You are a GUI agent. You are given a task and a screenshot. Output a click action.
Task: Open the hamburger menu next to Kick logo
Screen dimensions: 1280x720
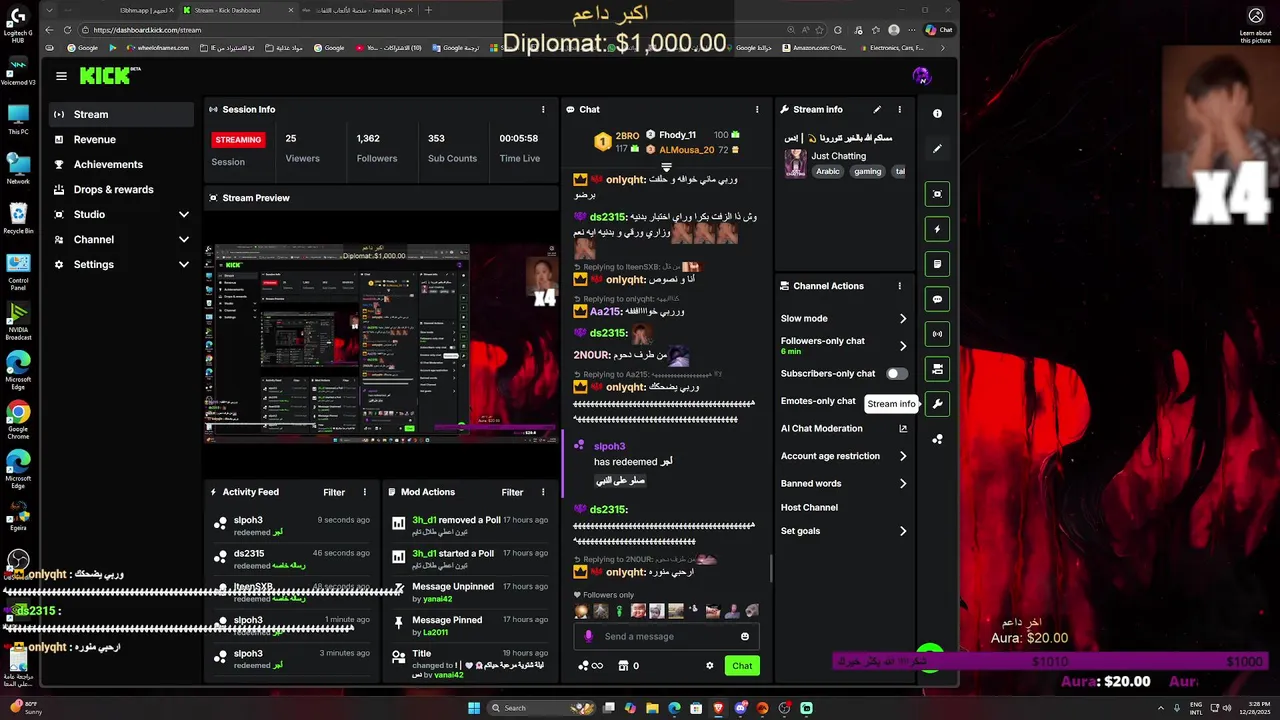pos(61,76)
